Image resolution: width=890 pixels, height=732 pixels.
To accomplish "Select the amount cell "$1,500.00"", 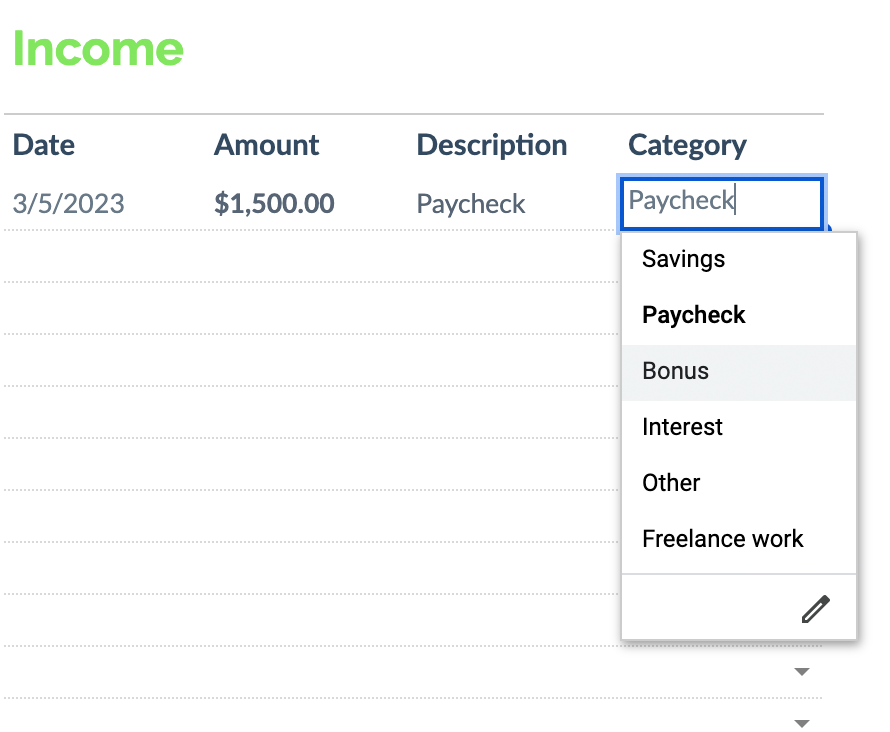I will (x=273, y=203).
